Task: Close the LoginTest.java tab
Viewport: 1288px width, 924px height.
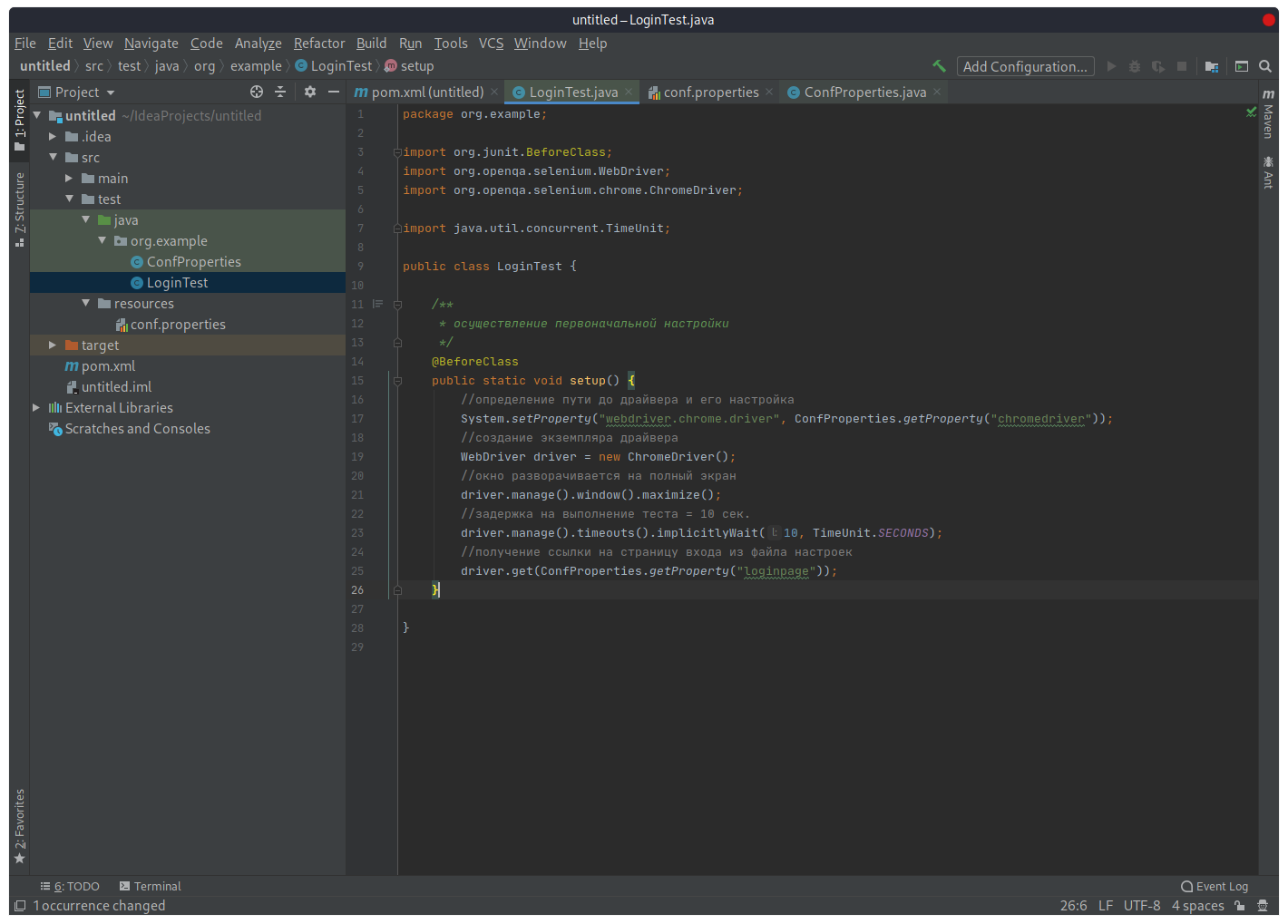Action: click(x=629, y=92)
